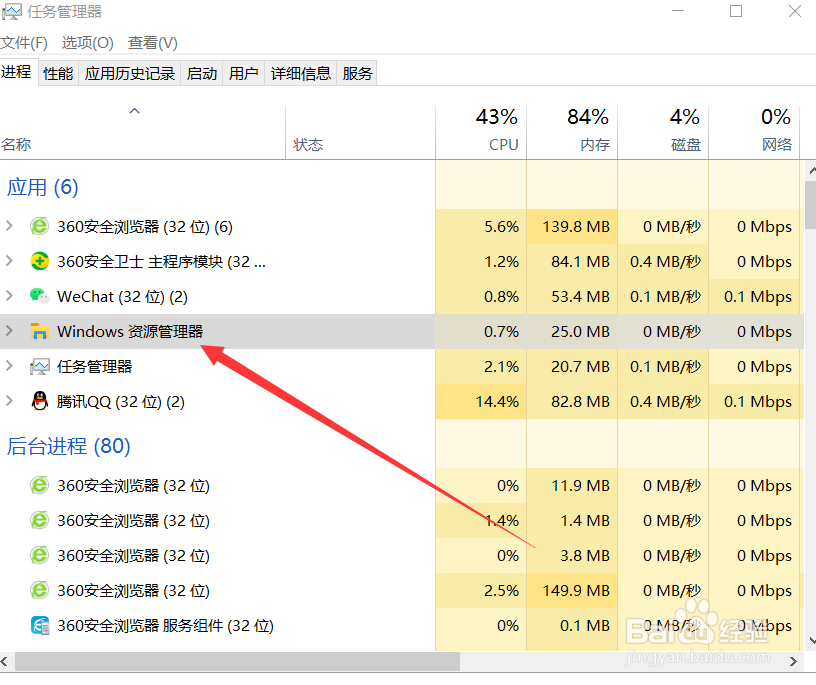Click icon of background 360安全浏览器 row with 149.9 MB
The width and height of the screenshot is (816, 685).
point(40,590)
